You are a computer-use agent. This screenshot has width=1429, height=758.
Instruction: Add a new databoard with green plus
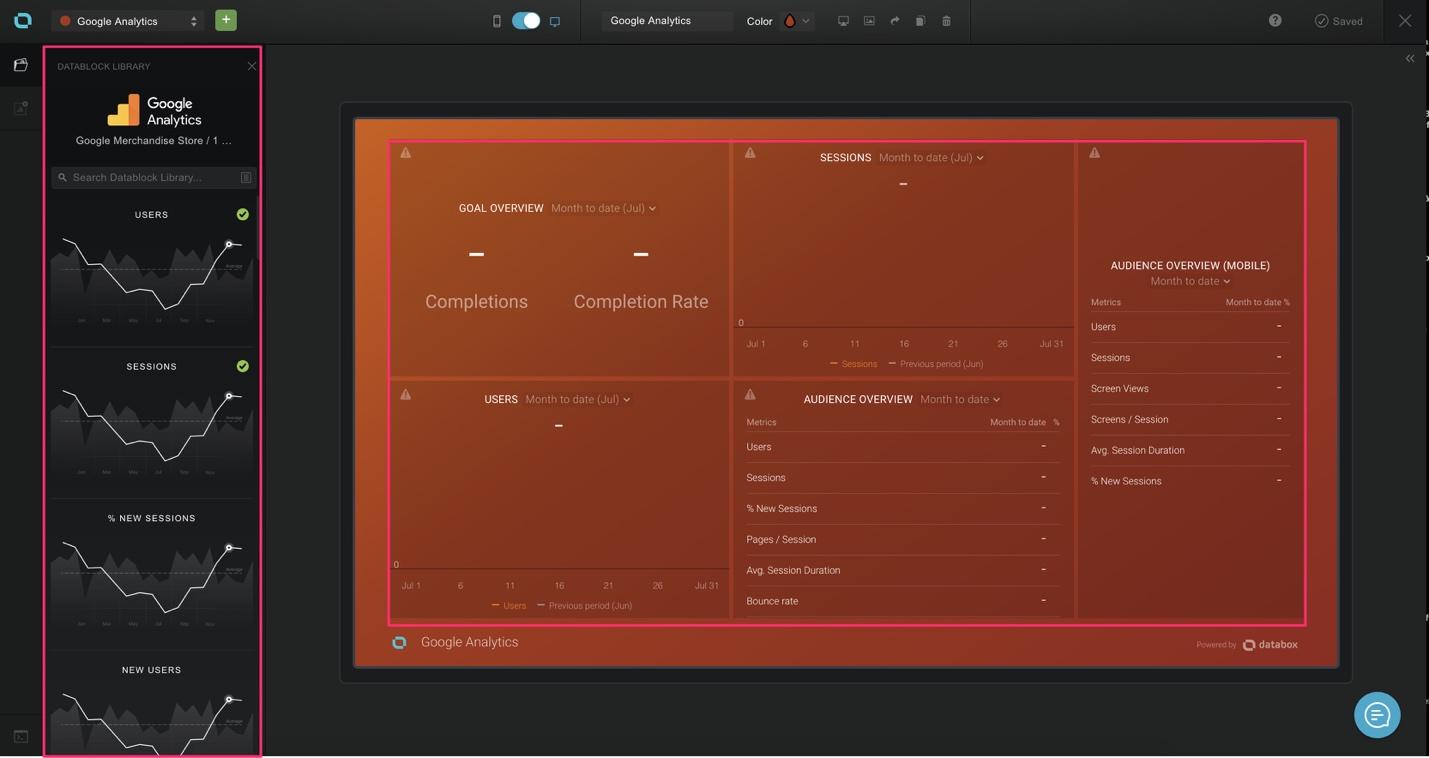coord(226,20)
